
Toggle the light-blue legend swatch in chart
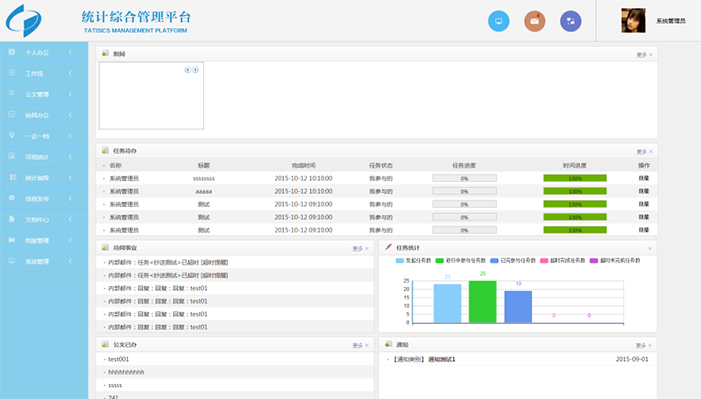[x=400, y=260]
